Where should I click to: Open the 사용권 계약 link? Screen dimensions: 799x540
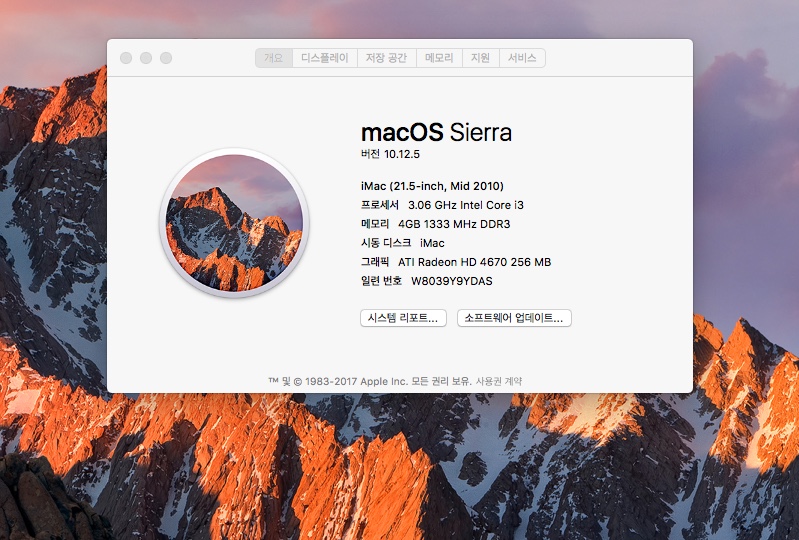coord(498,381)
